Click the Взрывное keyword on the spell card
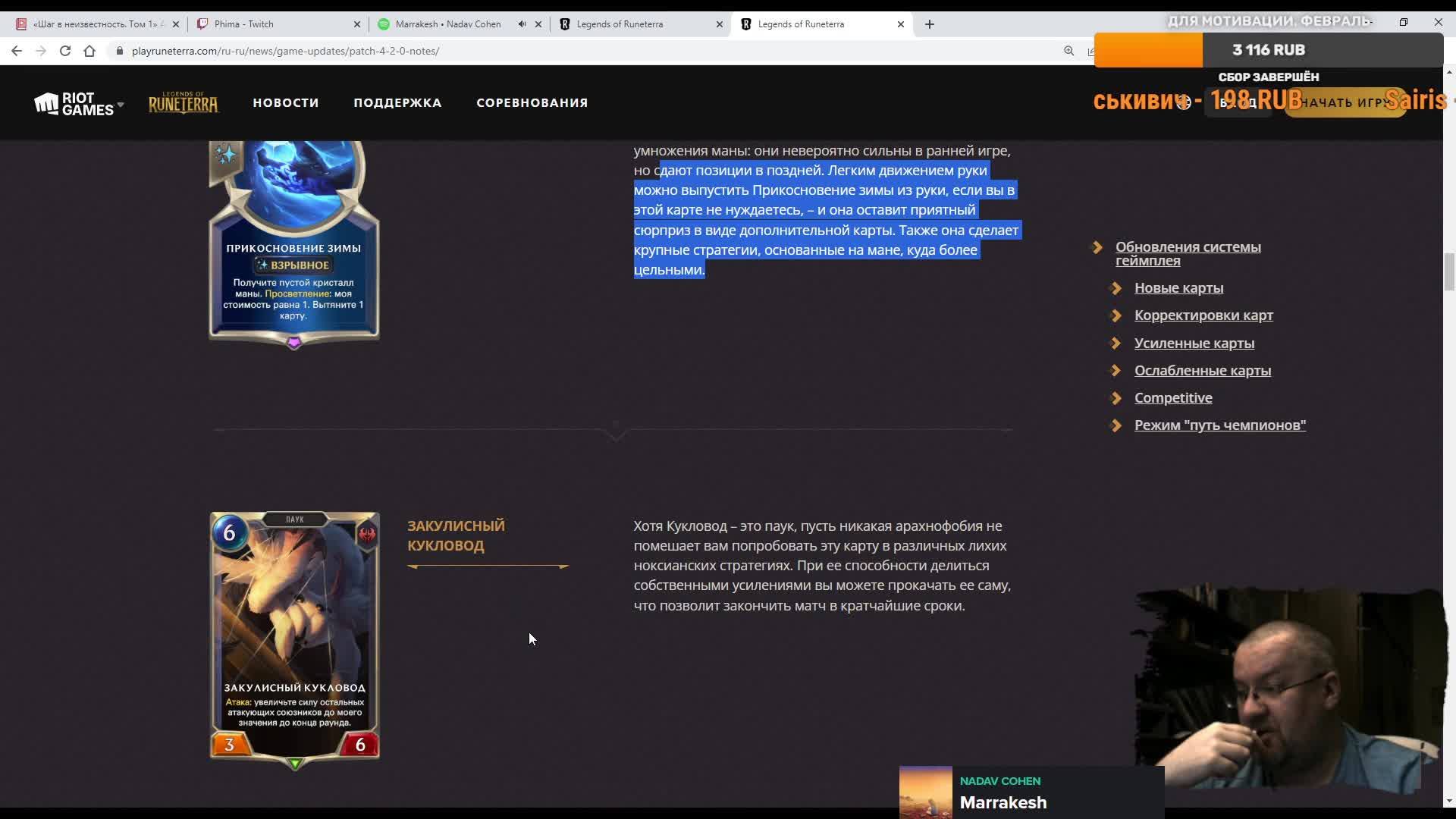This screenshot has width=1456, height=819. (293, 265)
